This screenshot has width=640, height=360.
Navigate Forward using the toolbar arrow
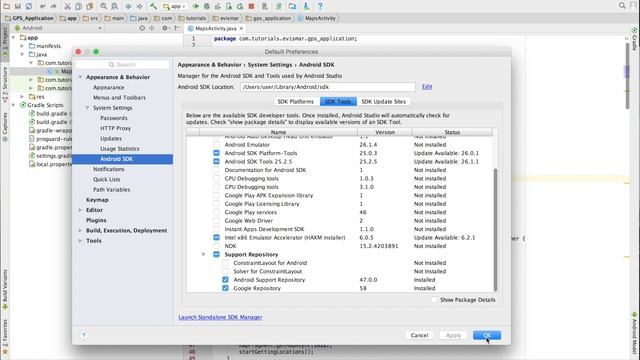(140, 6)
